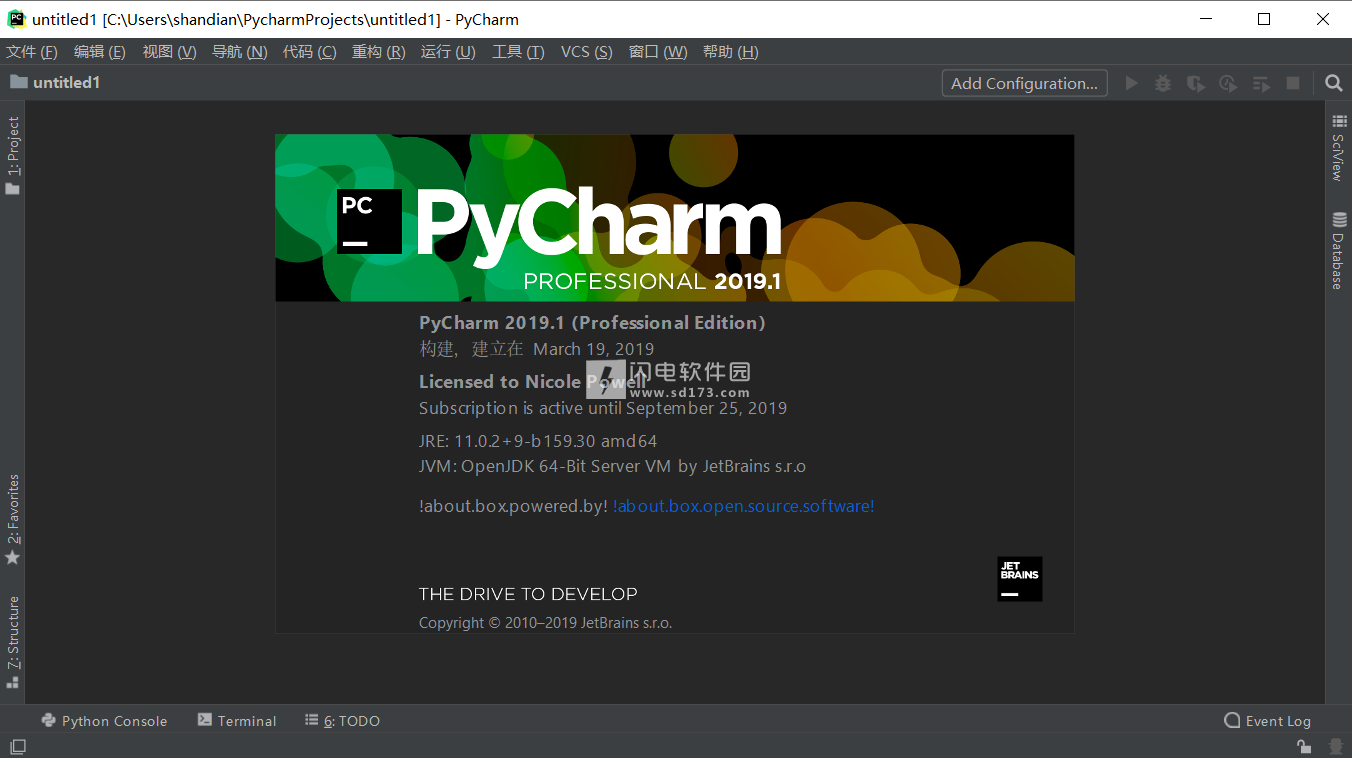Open the 视图 (V) menu
This screenshot has height=758, width=1352.
tap(169, 52)
